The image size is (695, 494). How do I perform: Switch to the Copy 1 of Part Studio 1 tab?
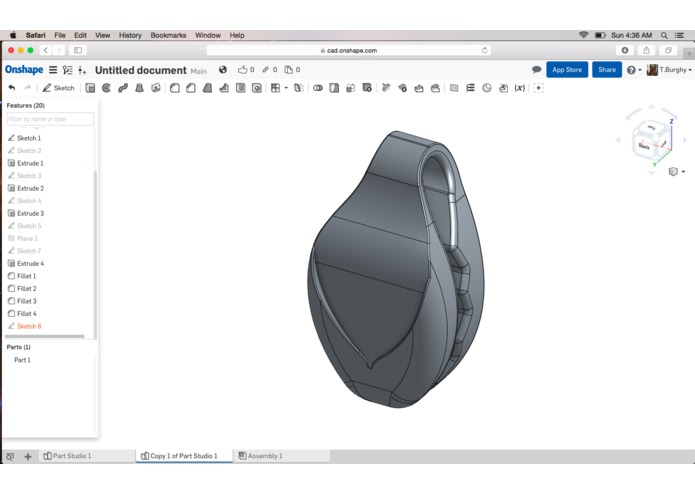[x=184, y=456]
